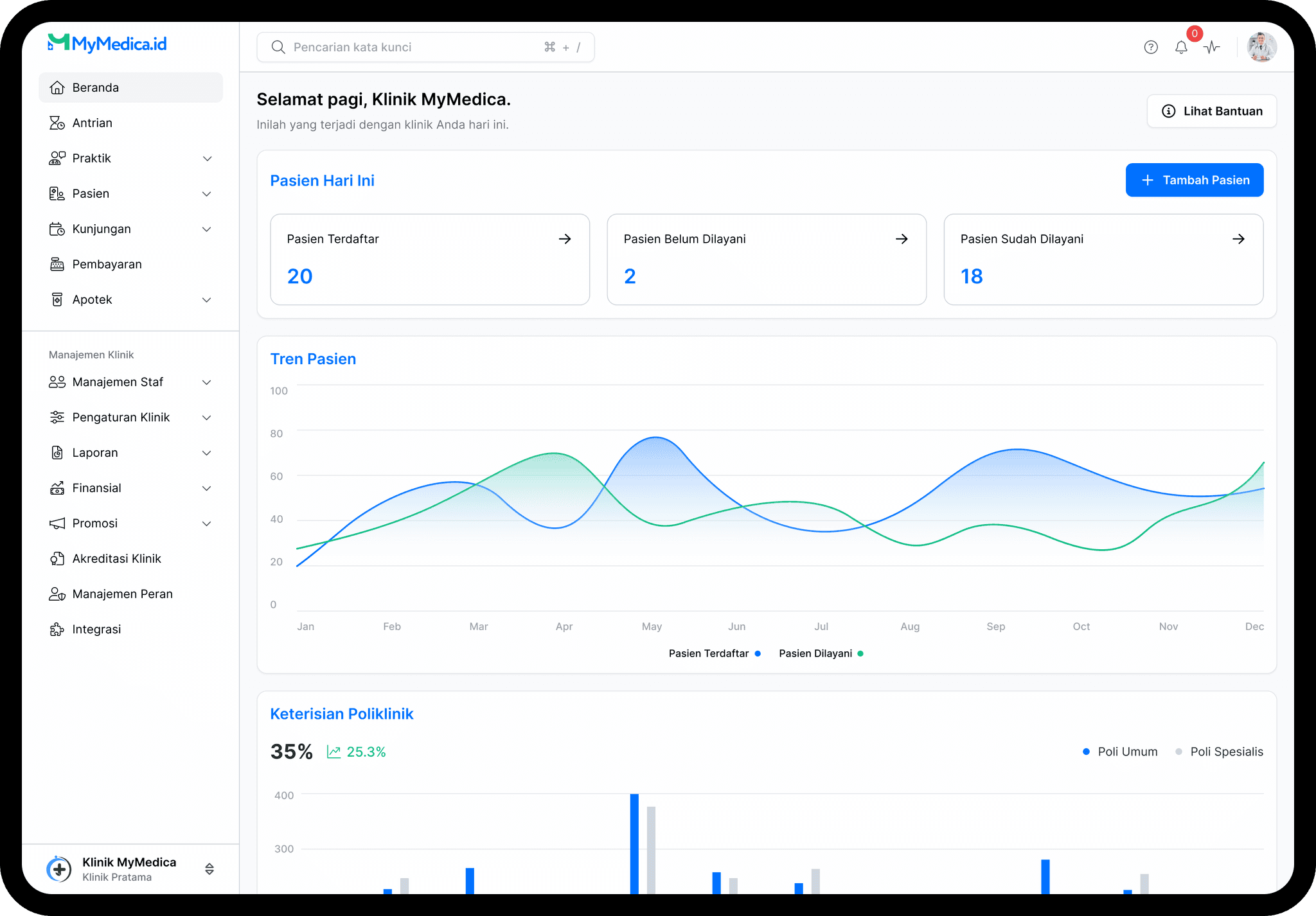The height and width of the screenshot is (916, 1316).
Task: Click the Akreditasi Klinik badge icon
Action: click(x=57, y=558)
